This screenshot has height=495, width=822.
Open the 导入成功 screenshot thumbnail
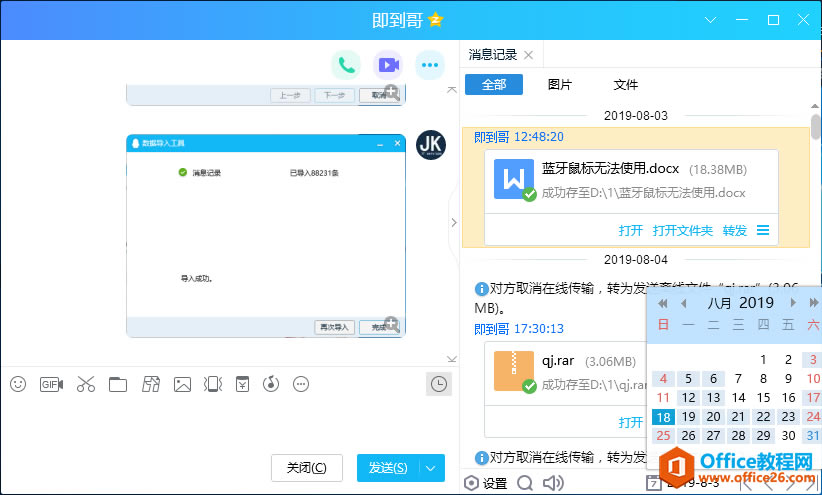(266, 235)
